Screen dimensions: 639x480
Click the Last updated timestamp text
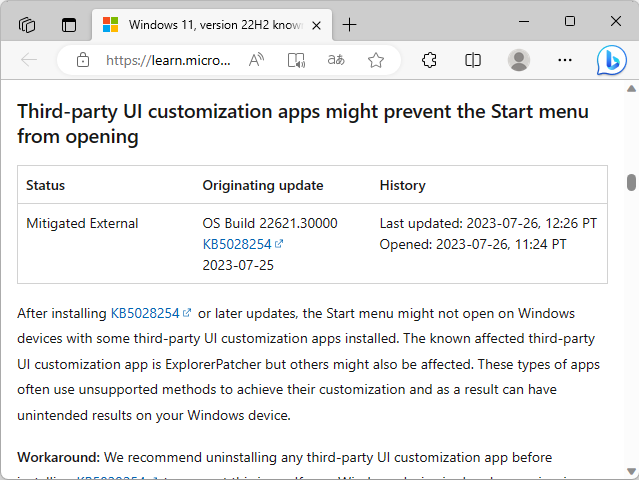(488, 223)
